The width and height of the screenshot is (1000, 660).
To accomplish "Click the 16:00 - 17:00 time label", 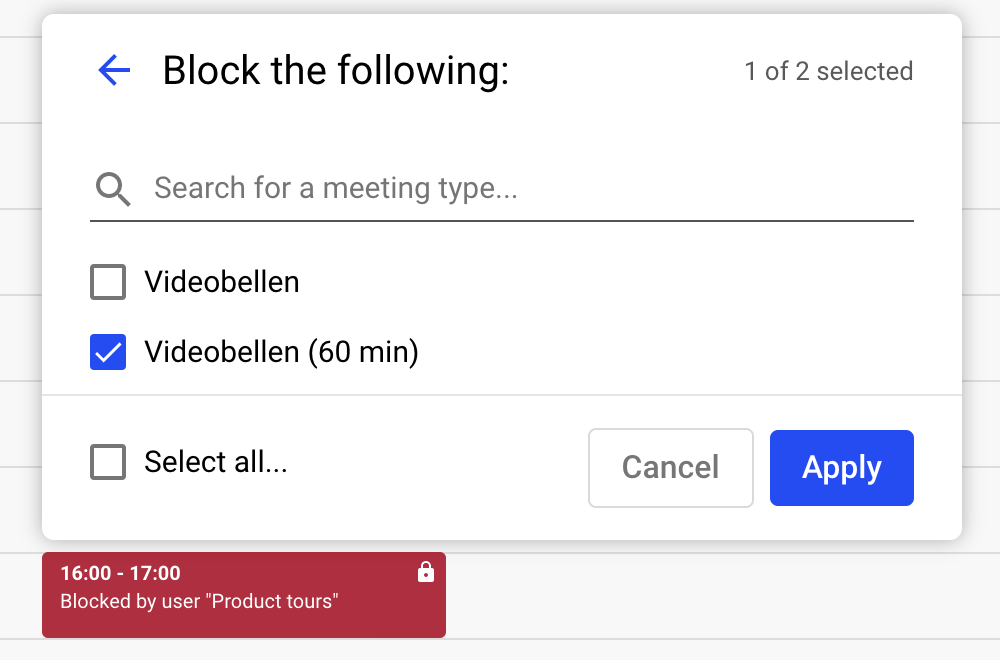I will pyautogui.click(x=120, y=574).
